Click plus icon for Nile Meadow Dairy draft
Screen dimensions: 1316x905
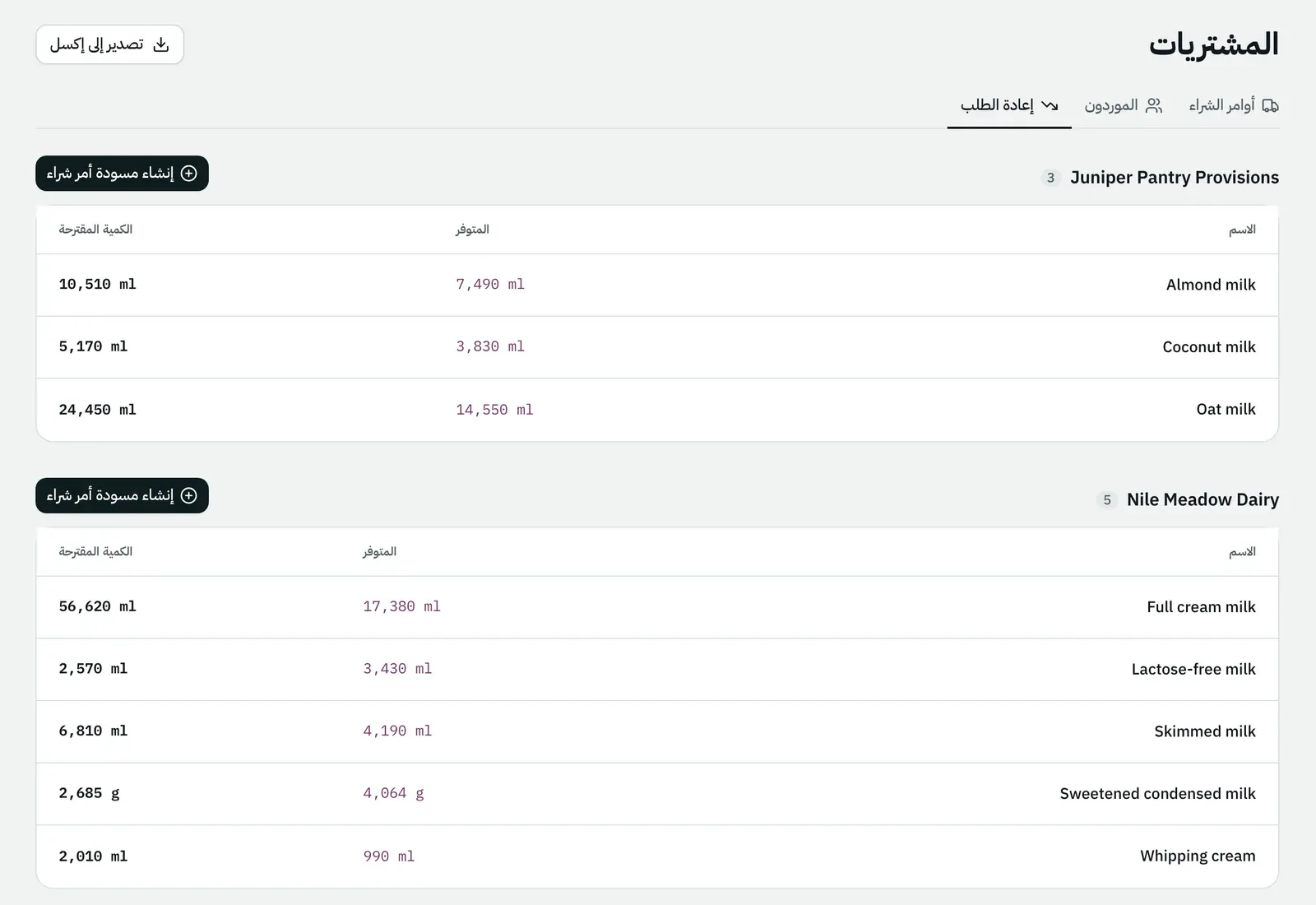coord(189,496)
